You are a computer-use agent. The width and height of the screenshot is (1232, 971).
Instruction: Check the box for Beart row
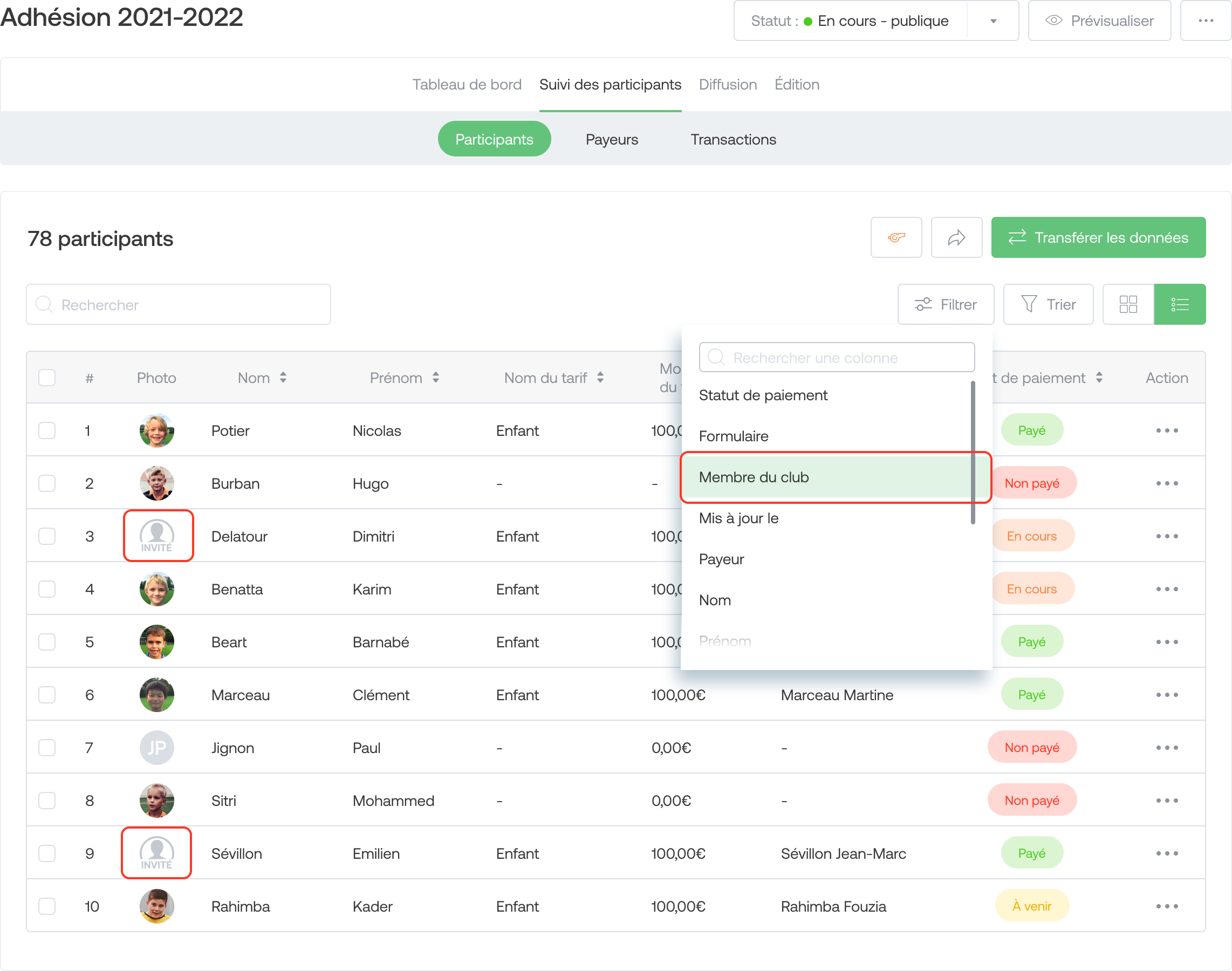click(46, 642)
